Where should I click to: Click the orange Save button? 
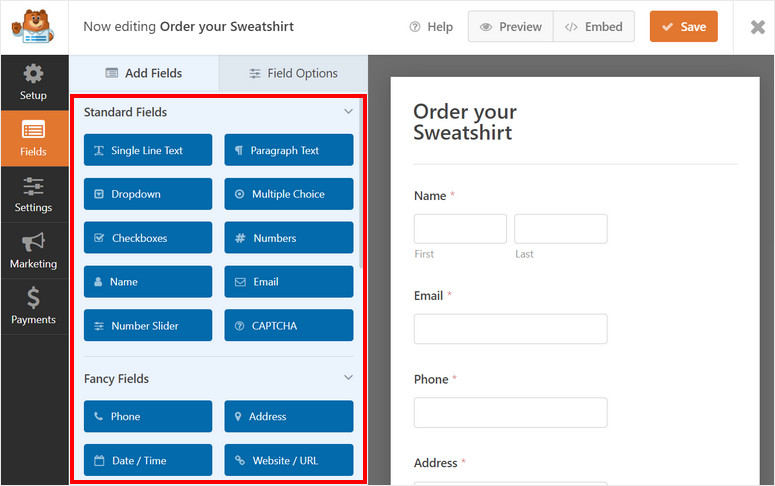683,27
